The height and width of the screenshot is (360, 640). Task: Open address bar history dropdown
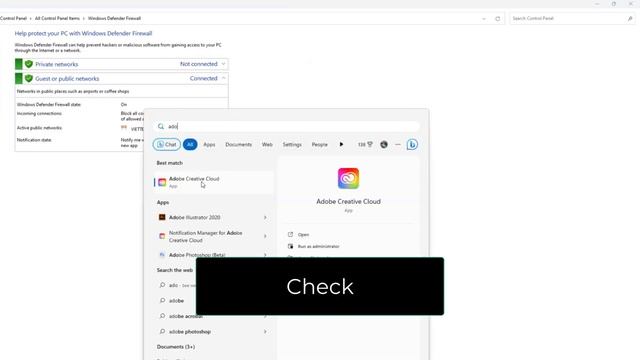(484, 18)
